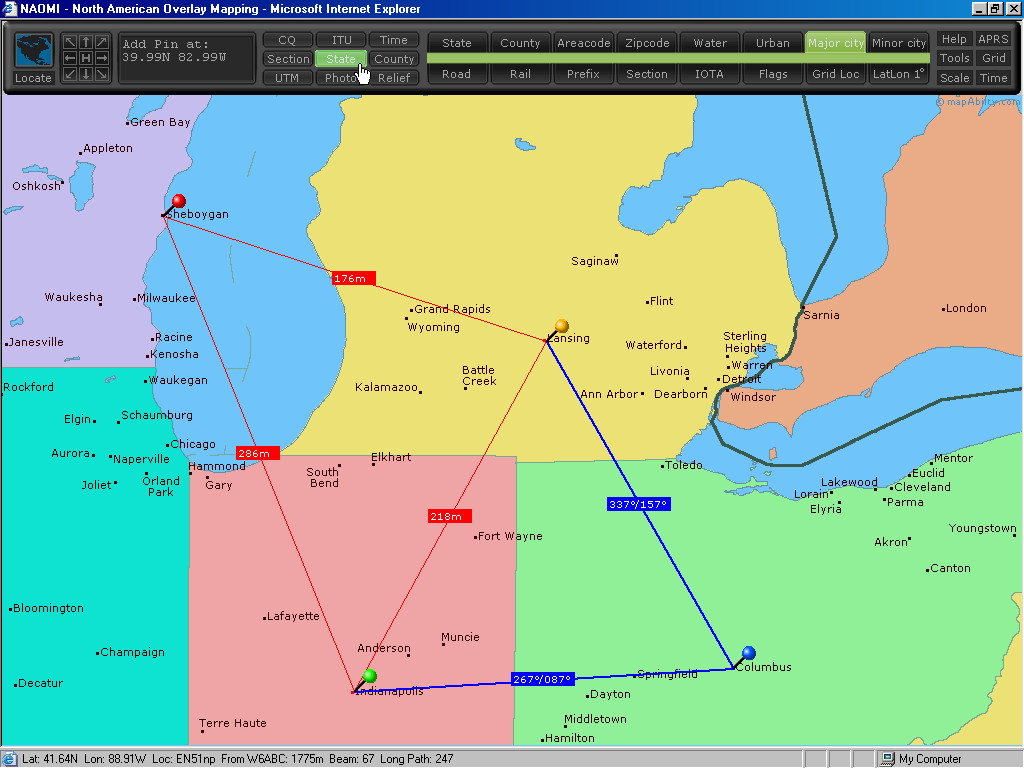Pan map east with right arrow

101,58
